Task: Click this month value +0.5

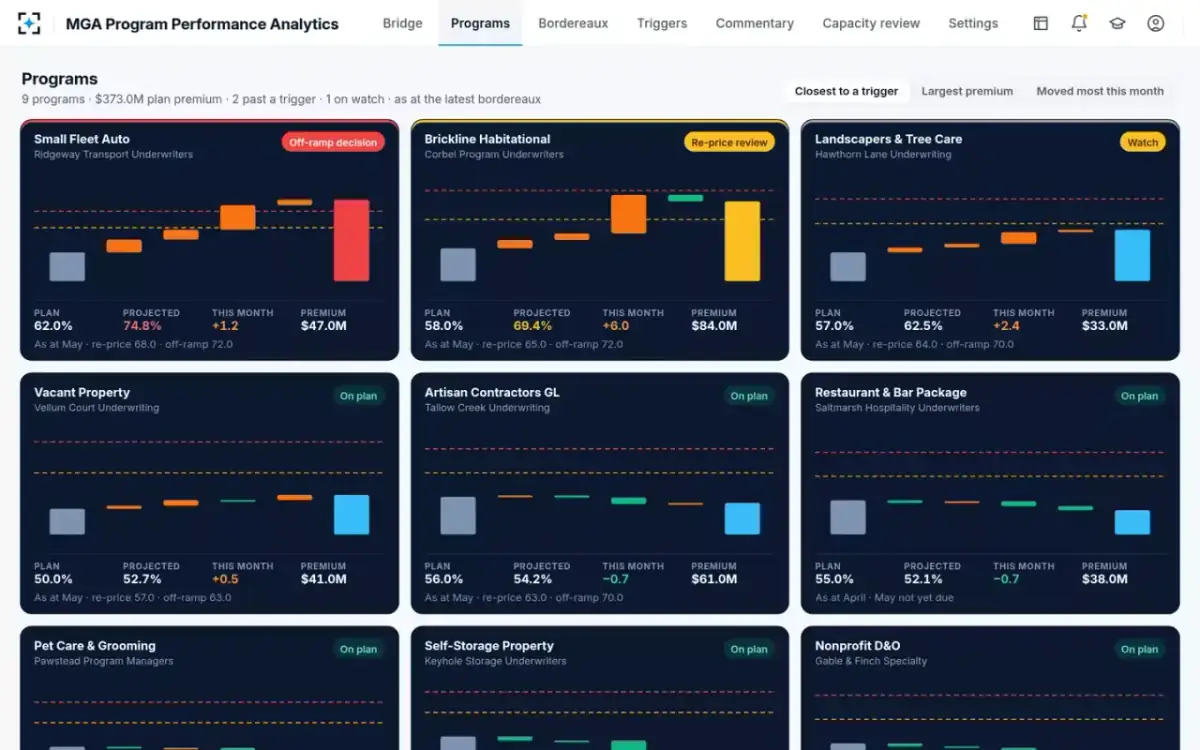Action: click(225, 579)
